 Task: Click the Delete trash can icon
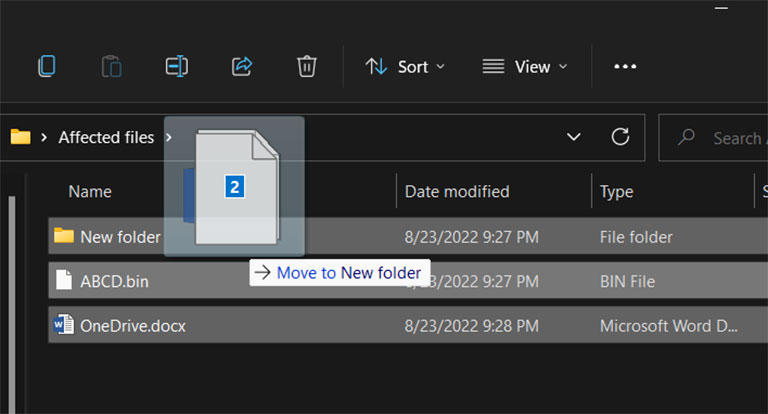(x=307, y=66)
